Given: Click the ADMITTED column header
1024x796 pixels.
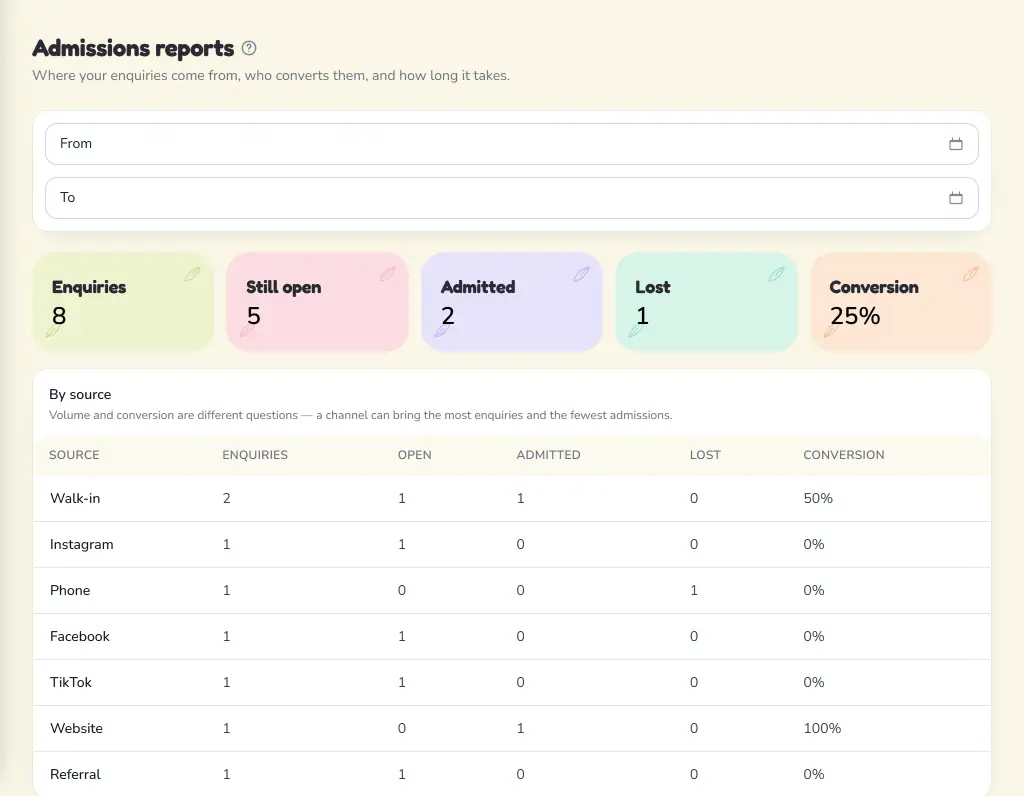Looking at the screenshot, I should [x=548, y=455].
